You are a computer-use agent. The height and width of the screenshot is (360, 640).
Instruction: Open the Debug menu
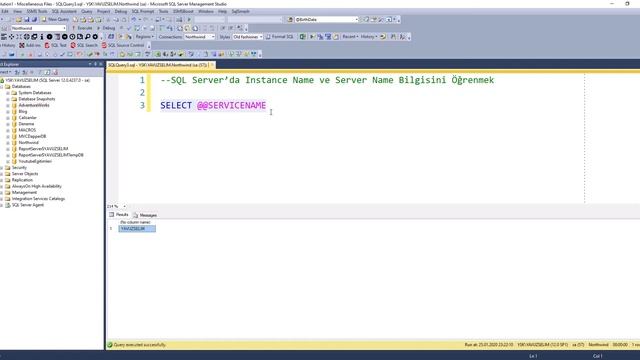point(120,11)
